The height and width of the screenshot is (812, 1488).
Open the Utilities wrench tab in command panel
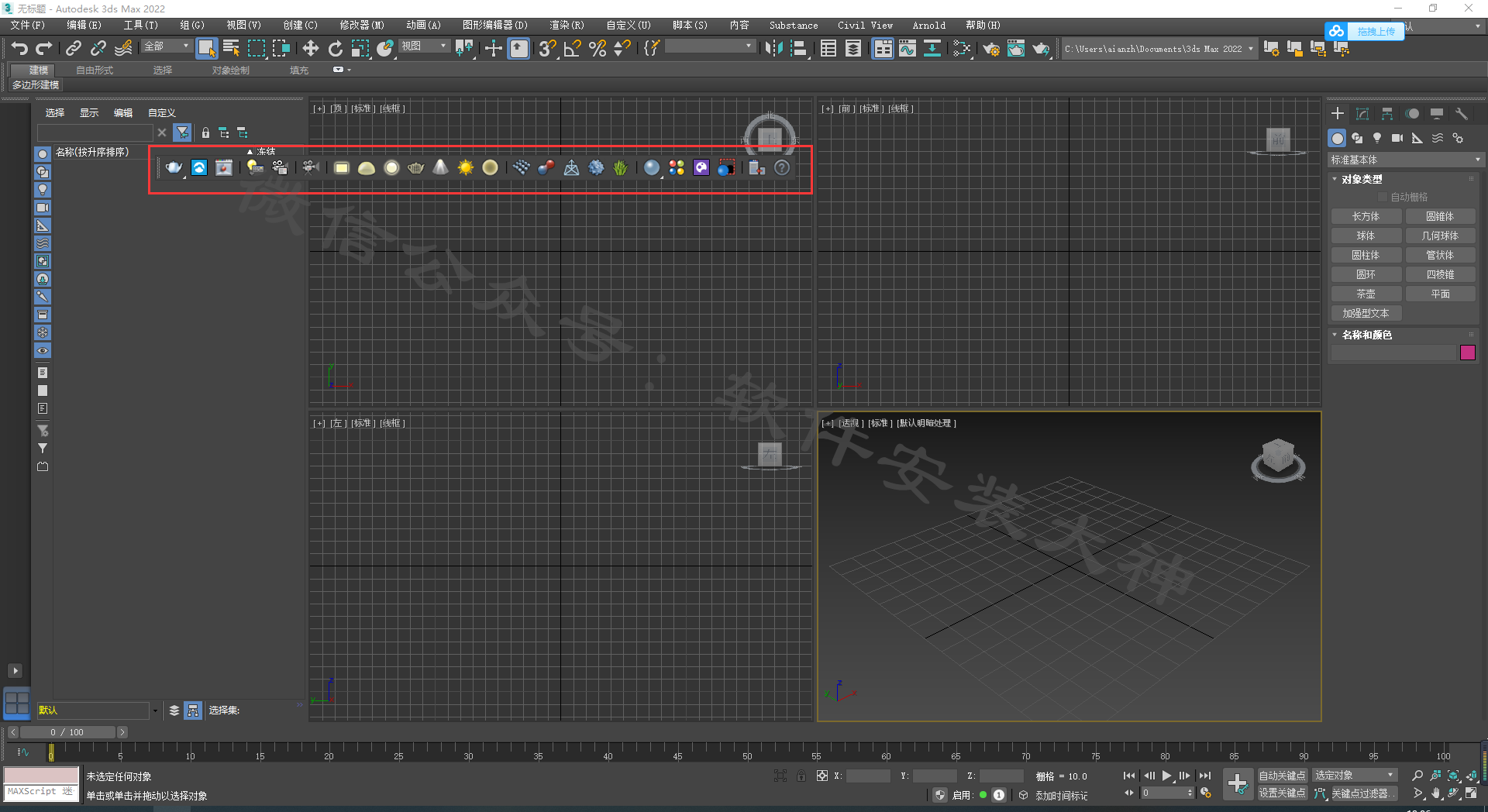point(1462,114)
